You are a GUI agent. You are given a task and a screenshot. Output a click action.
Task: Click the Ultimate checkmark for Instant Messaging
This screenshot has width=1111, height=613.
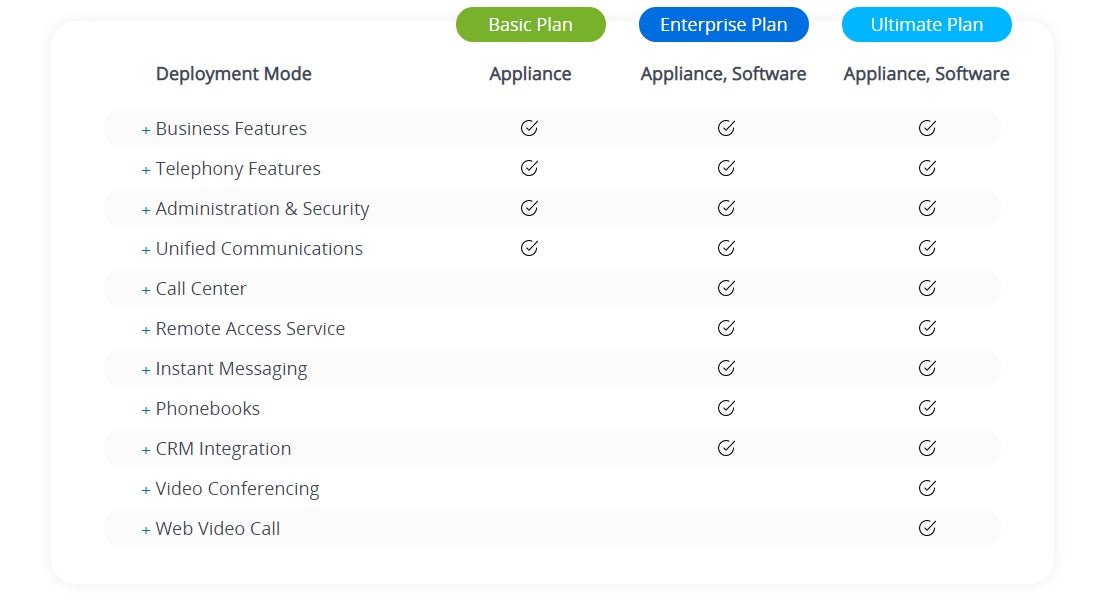click(x=927, y=368)
